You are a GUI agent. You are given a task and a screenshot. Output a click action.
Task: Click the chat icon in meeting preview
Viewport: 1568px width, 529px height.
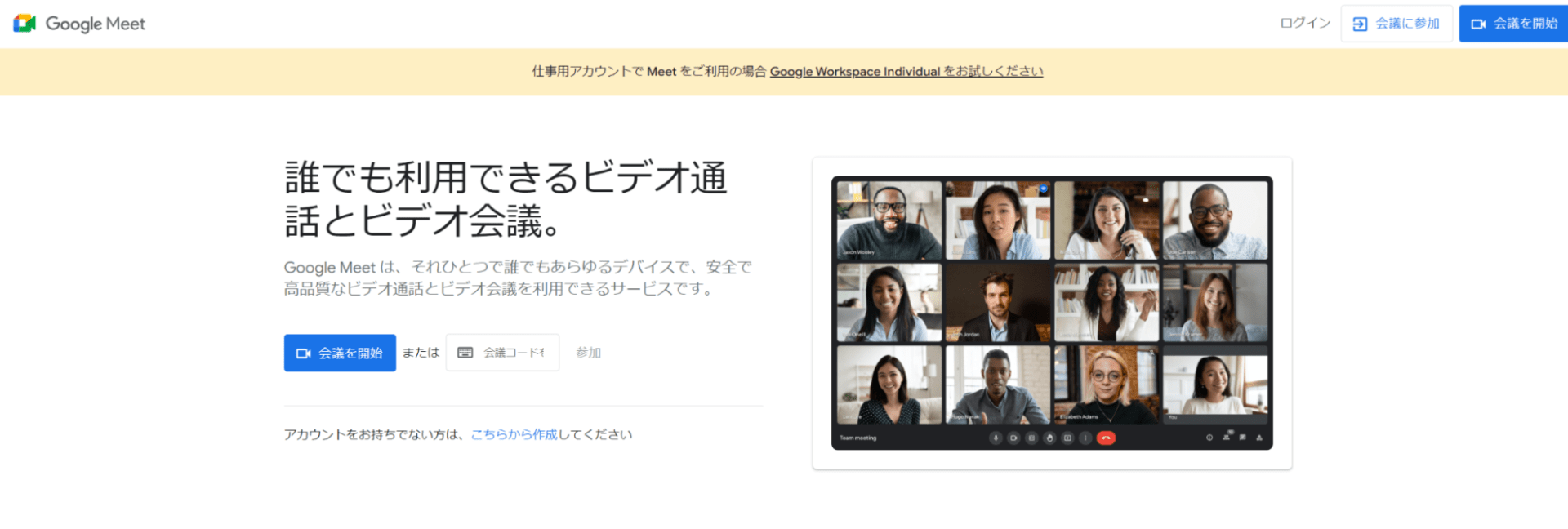tap(1242, 438)
